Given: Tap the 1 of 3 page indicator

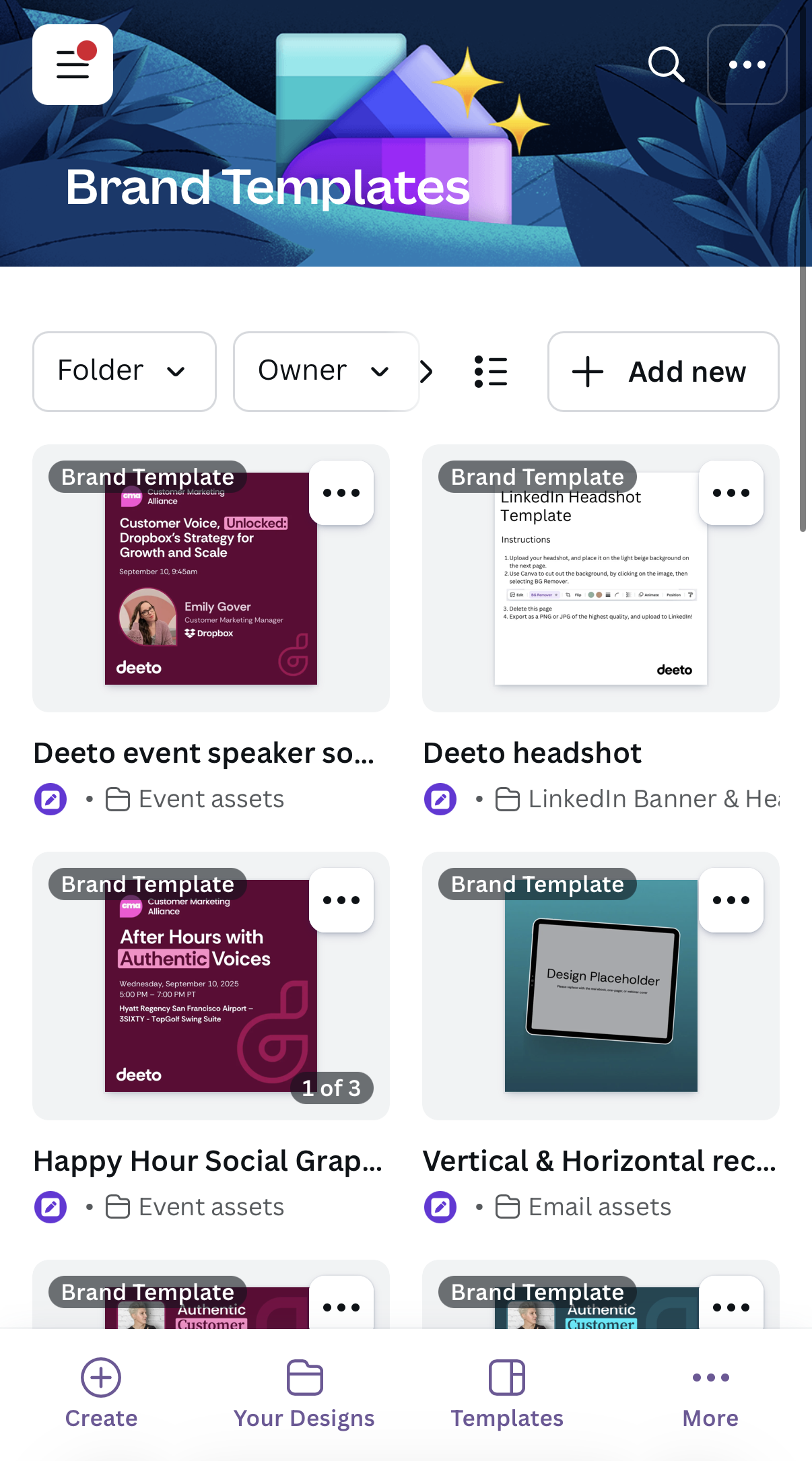Looking at the screenshot, I should [x=332, y=1088].
